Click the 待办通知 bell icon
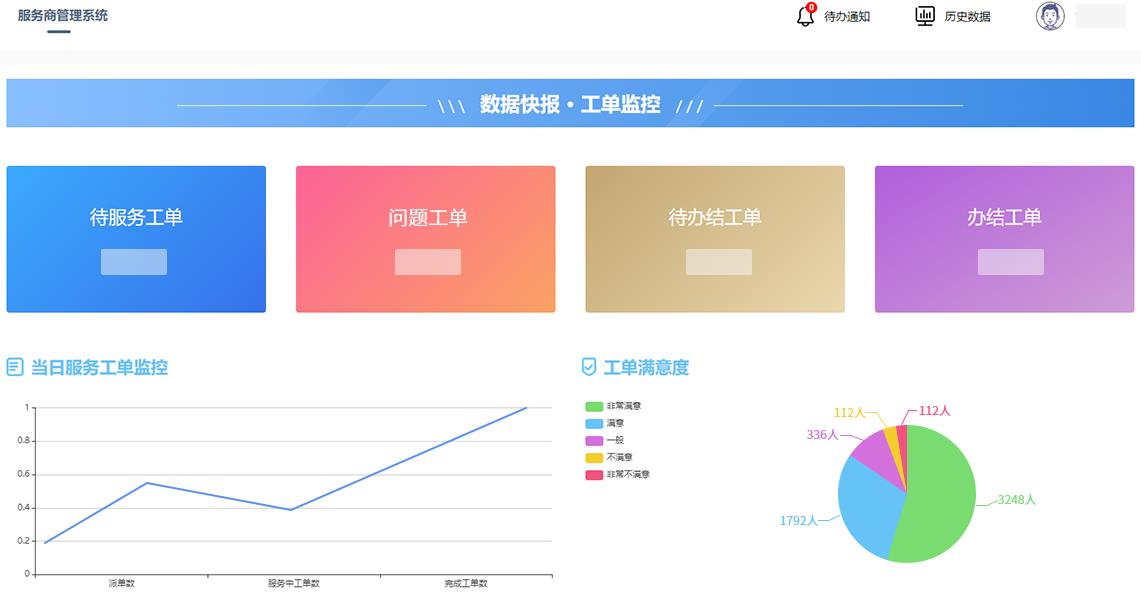 [x=805, y=17]
